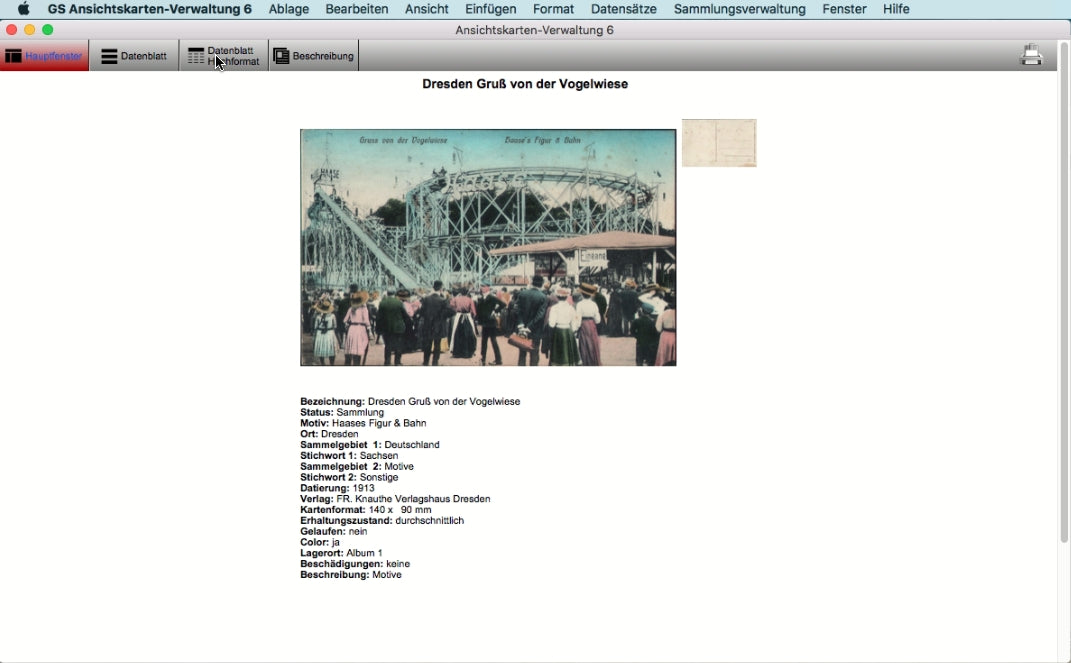1071x663 pixels.
Task: Open the Hilfe menu
Action: pyautogui.click(x=896, y=9)
